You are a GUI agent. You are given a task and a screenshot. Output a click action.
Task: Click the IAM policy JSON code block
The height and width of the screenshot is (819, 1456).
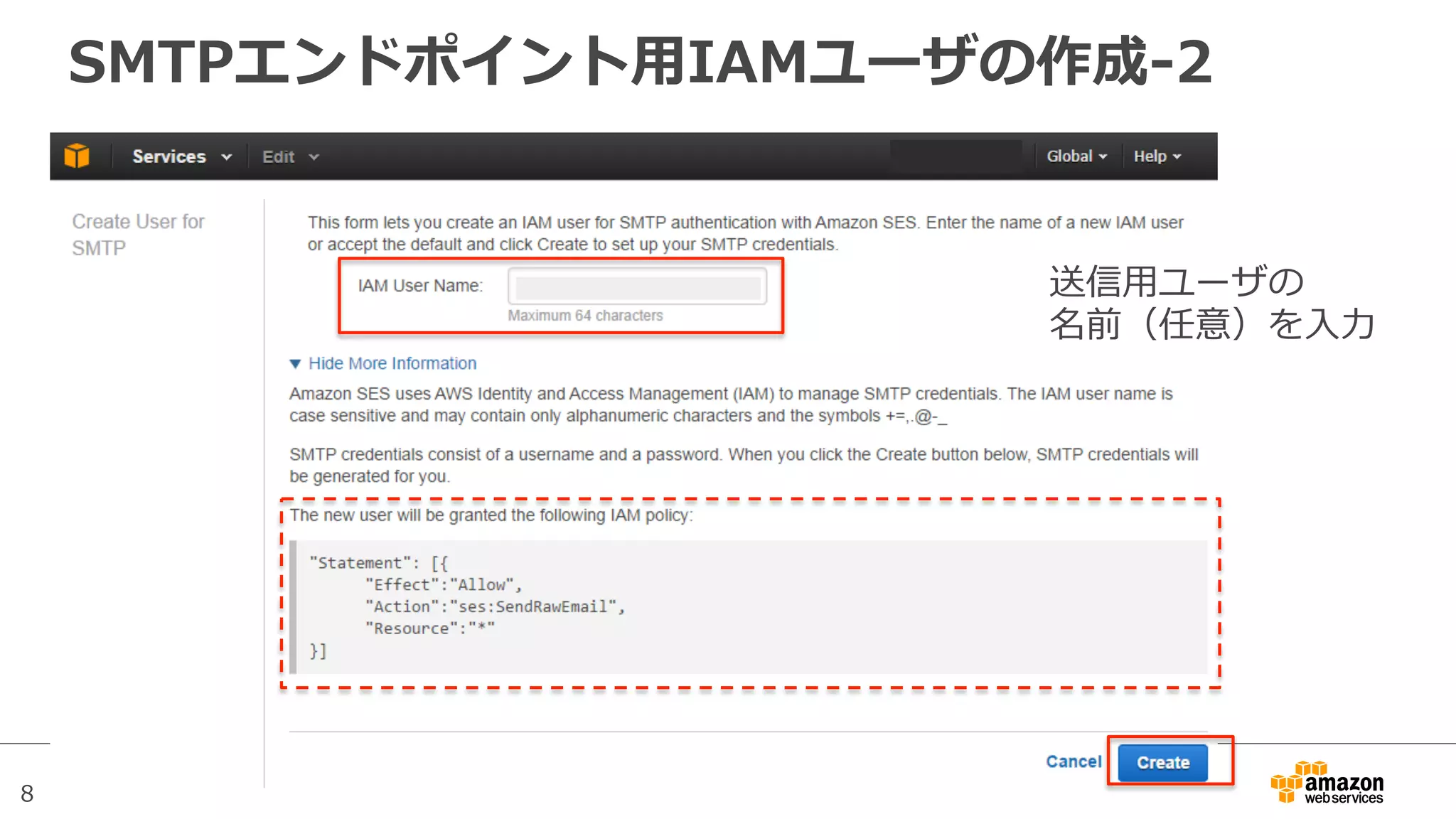point(748,606)
